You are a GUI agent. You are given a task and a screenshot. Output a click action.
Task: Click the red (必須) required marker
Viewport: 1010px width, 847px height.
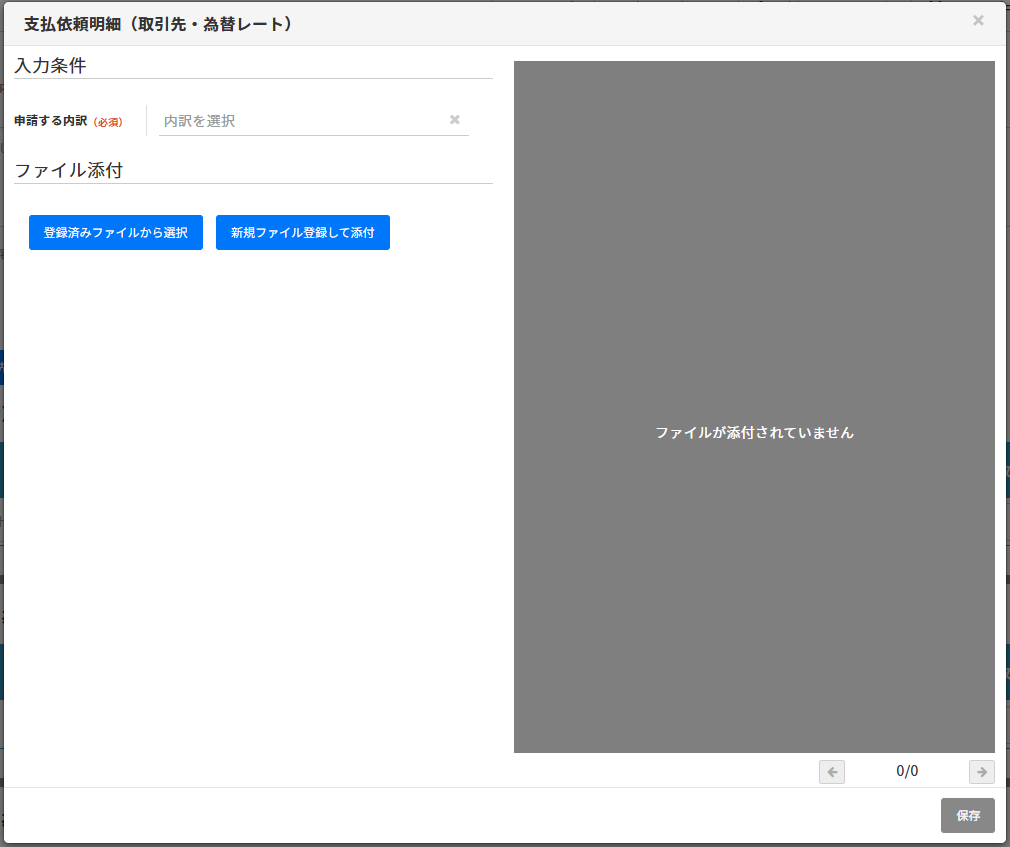tap(108, 122)
